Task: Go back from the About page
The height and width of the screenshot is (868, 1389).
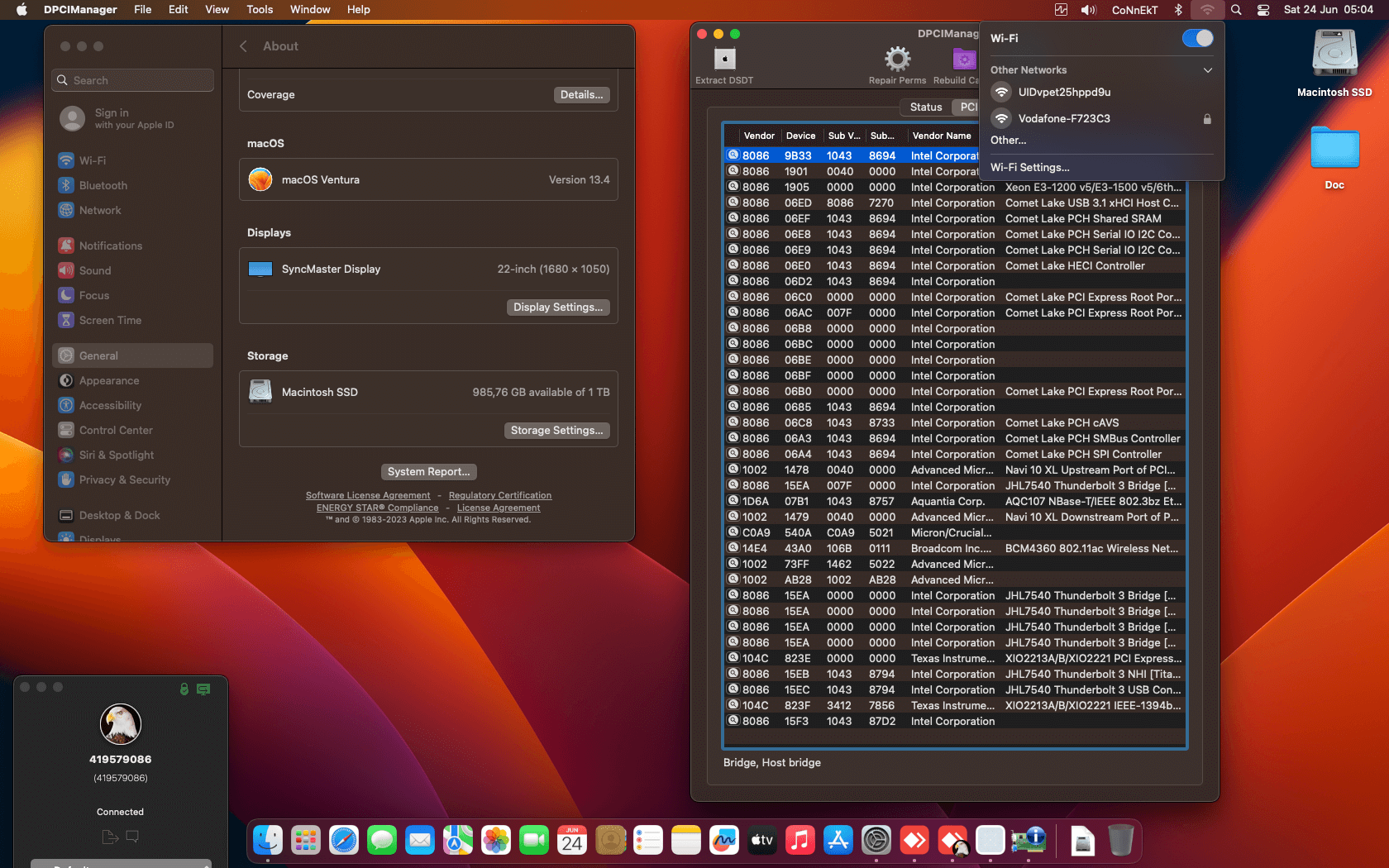Action: [244, 46]
